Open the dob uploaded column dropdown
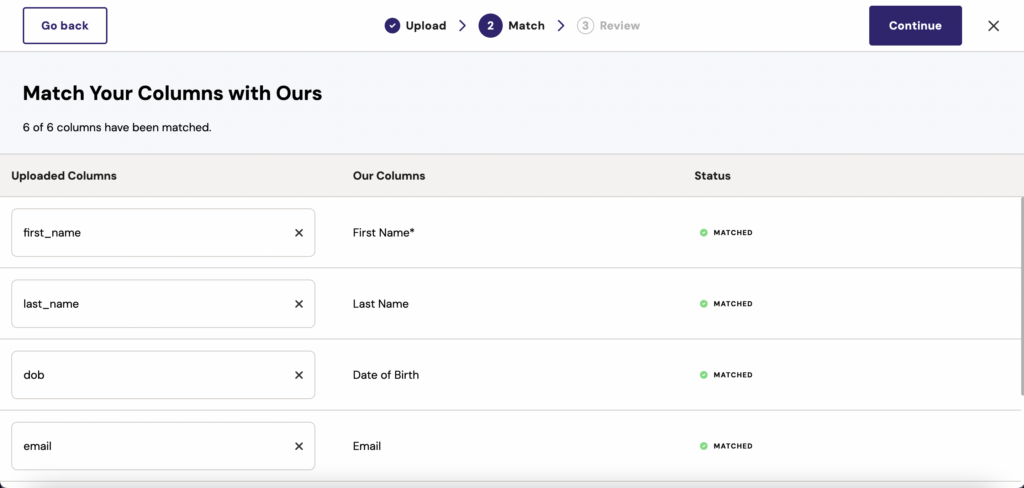The image size is (1024, 488). pos(150,375)
